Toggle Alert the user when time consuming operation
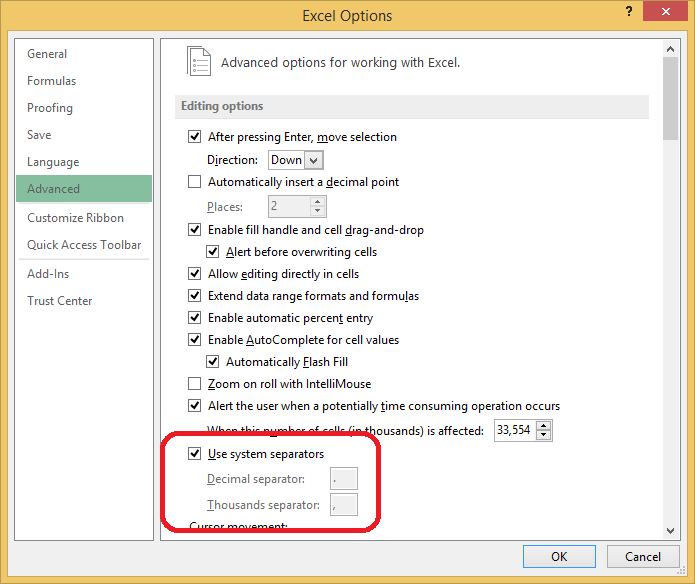 (195, 405)
